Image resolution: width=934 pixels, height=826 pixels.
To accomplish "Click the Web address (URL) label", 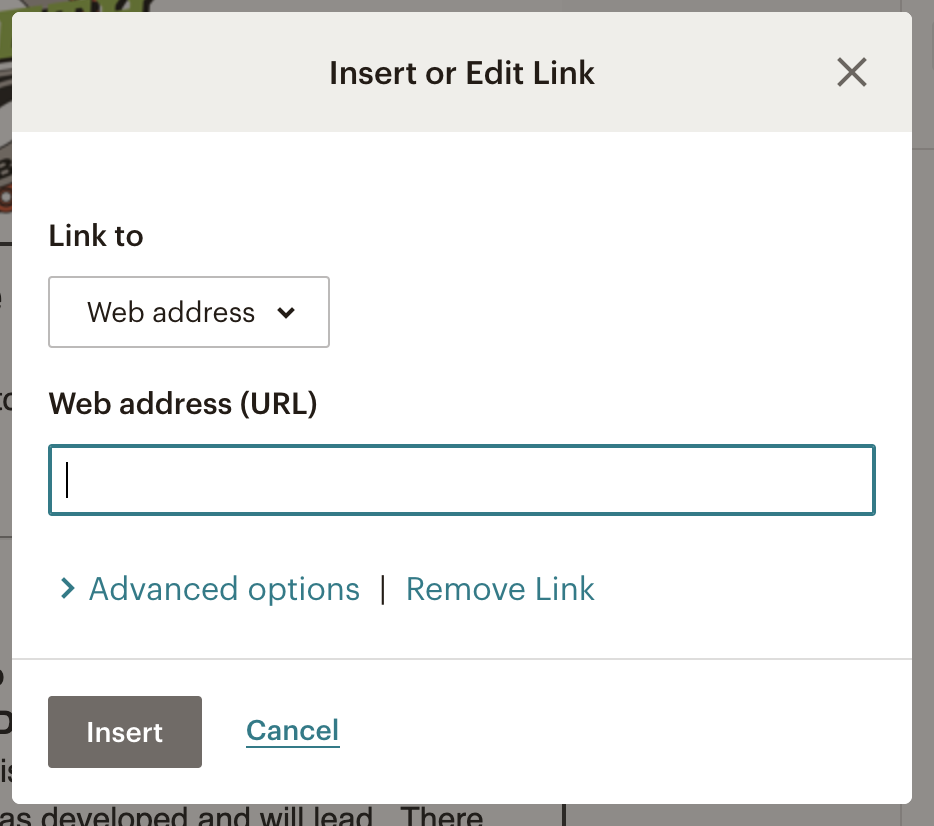I will [x=182, y=404].
